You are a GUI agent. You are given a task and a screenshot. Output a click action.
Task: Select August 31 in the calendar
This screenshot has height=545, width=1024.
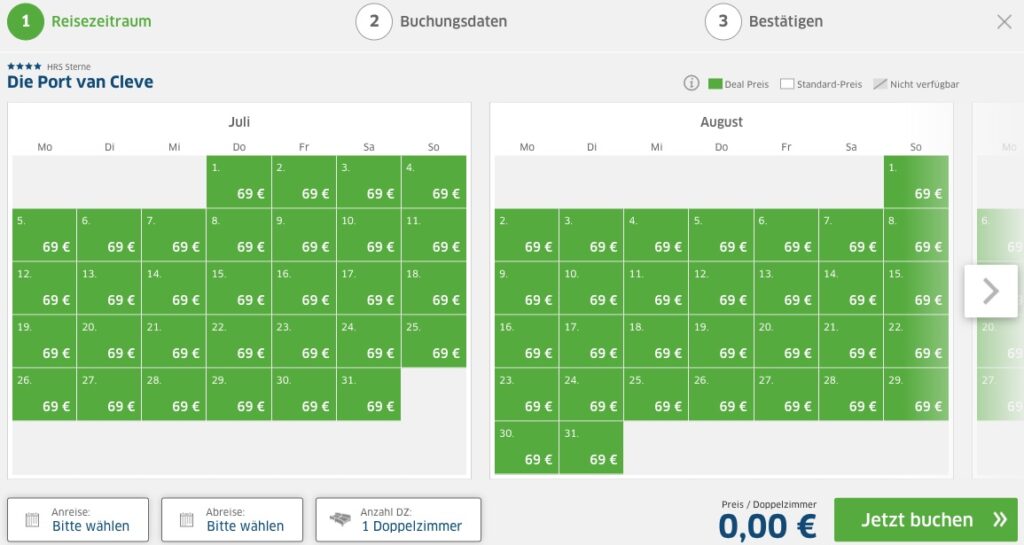point(591,447)
